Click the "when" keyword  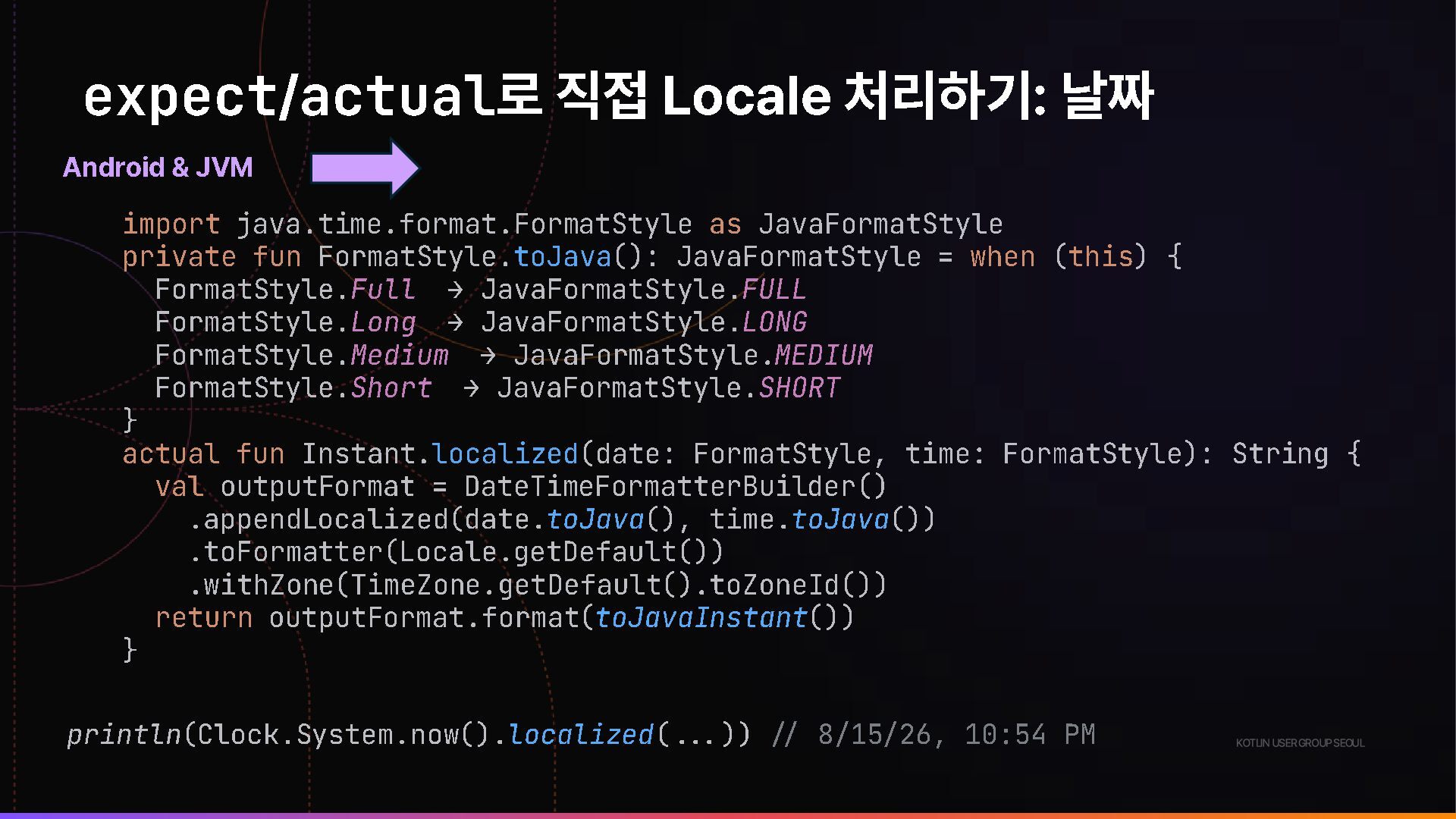coord(1003,257)
